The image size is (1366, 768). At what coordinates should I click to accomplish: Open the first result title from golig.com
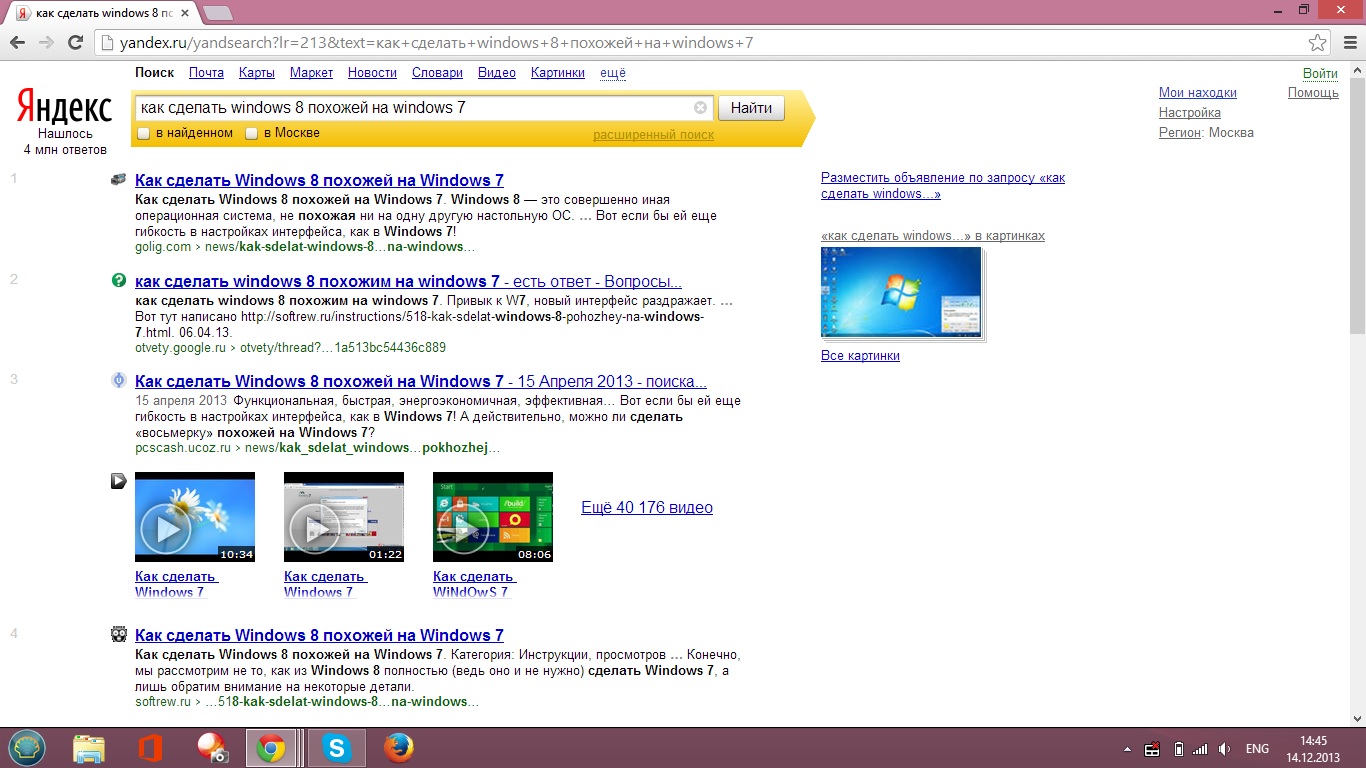point(319,181)
